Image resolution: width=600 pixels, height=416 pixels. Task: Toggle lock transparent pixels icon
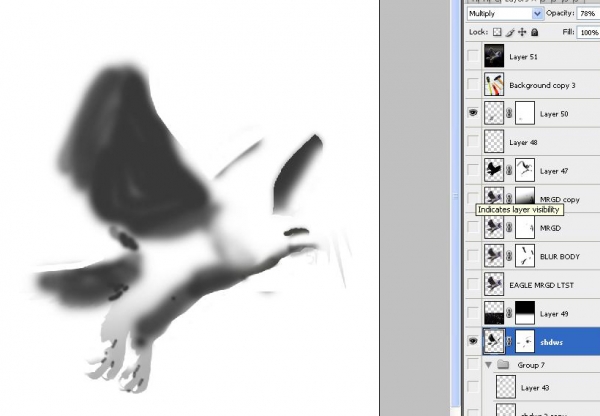pyautogui.click(x=497, y=32)
